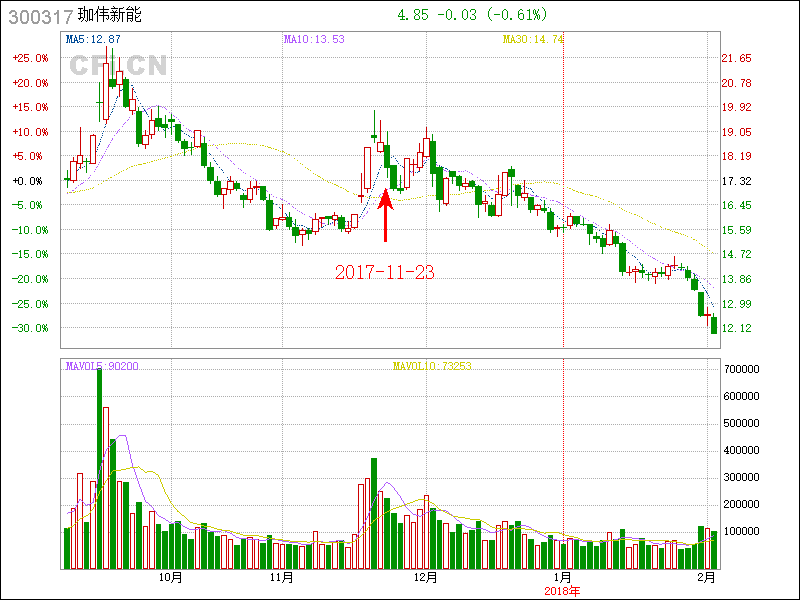Click the -30.0% label on left axis
This screenshot has height=600, width=800.
[30, 328]
